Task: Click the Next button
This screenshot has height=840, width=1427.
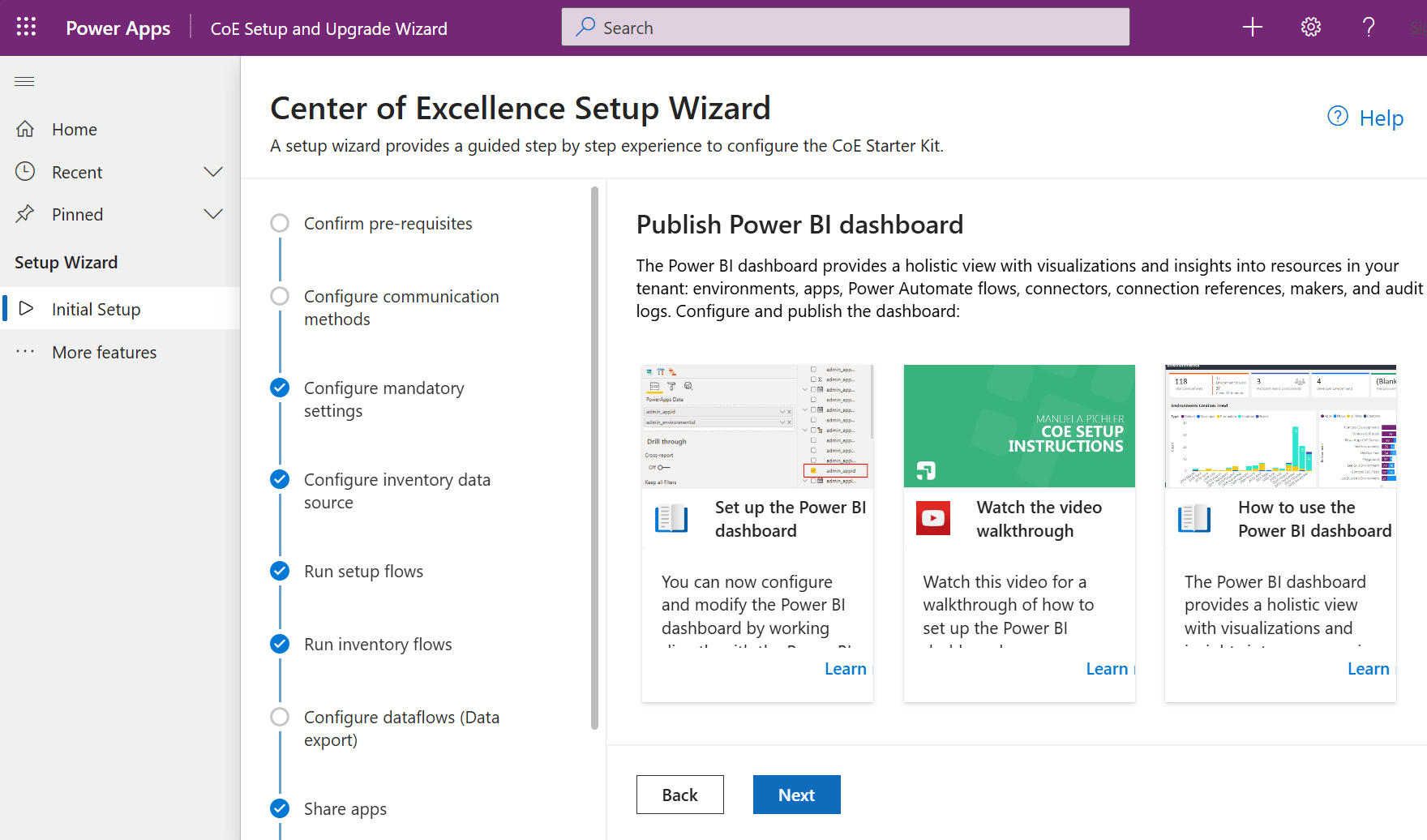Action: [x=796, y=795]
